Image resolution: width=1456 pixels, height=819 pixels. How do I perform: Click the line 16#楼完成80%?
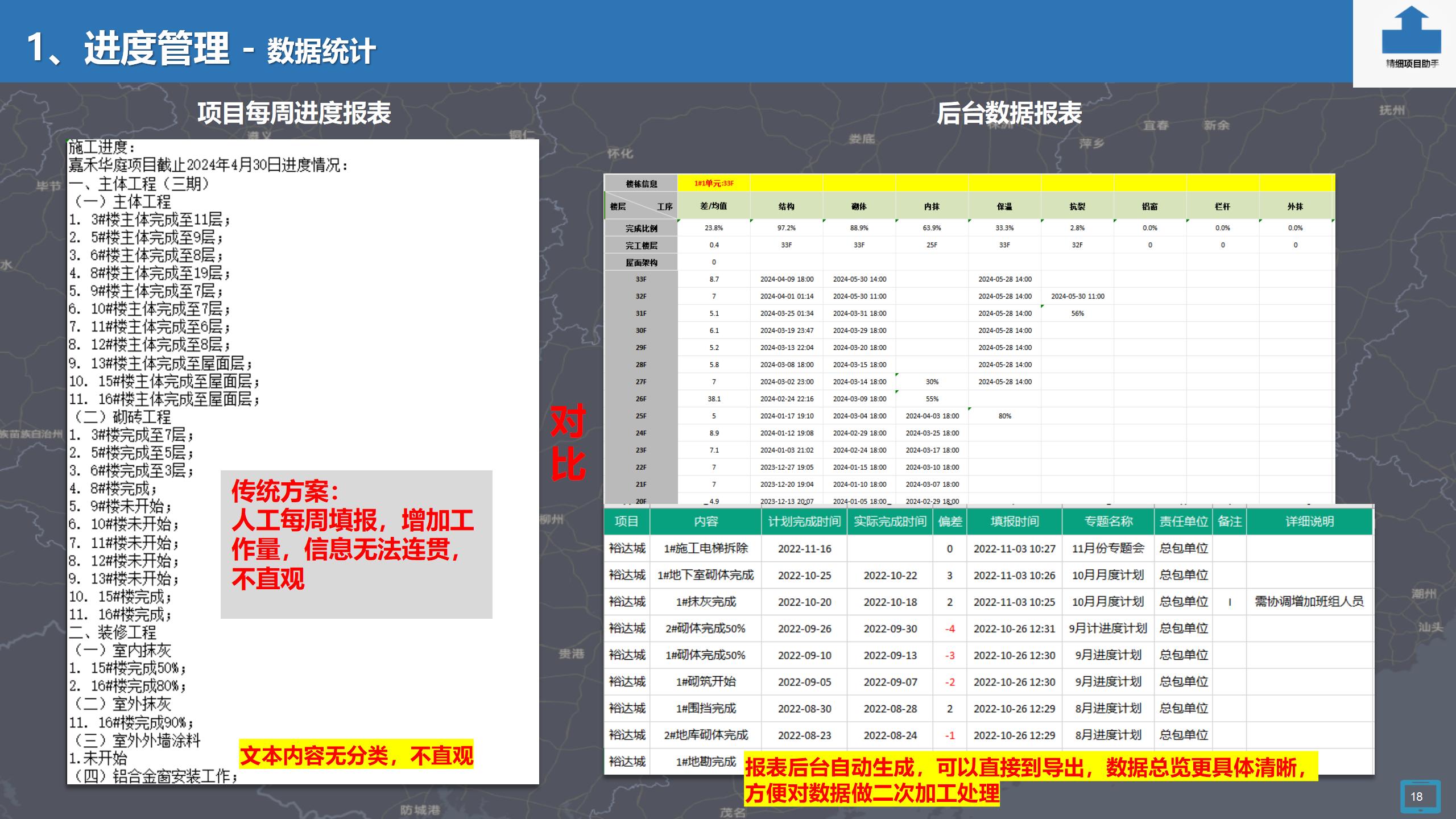(127, 686)
